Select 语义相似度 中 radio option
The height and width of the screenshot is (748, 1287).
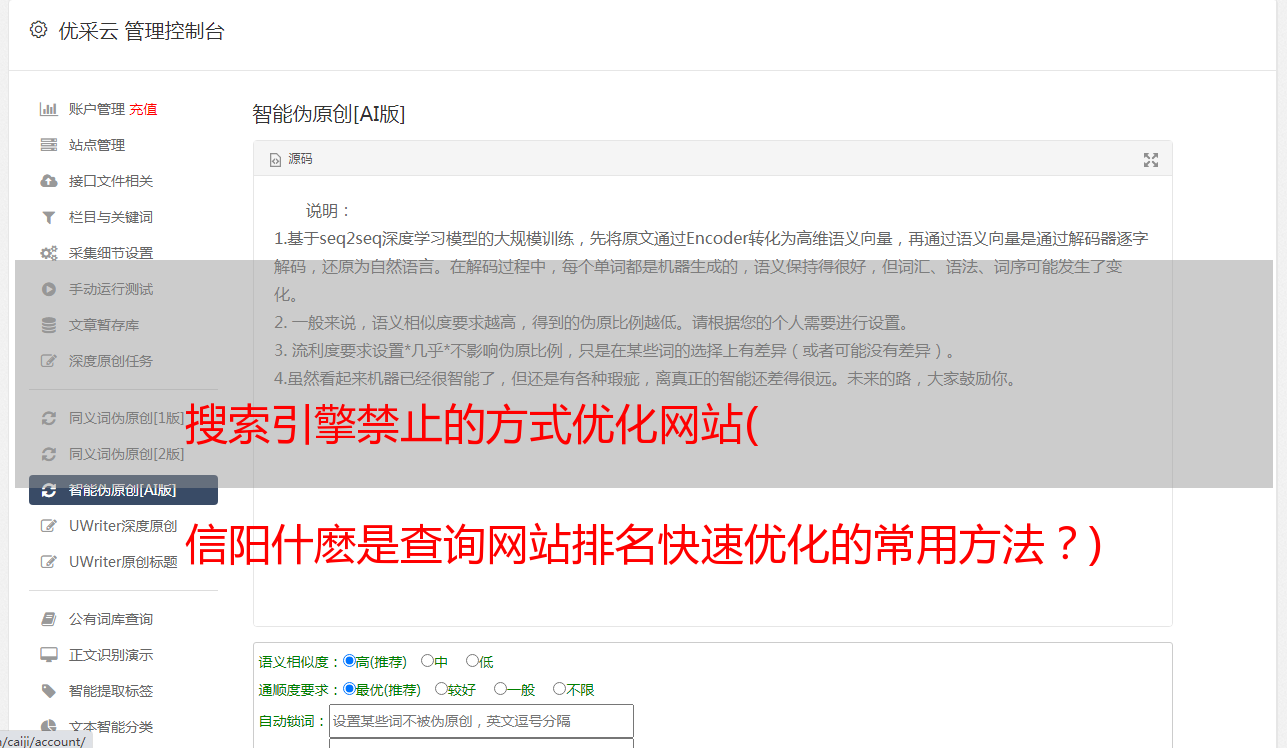tap(427, 661)
